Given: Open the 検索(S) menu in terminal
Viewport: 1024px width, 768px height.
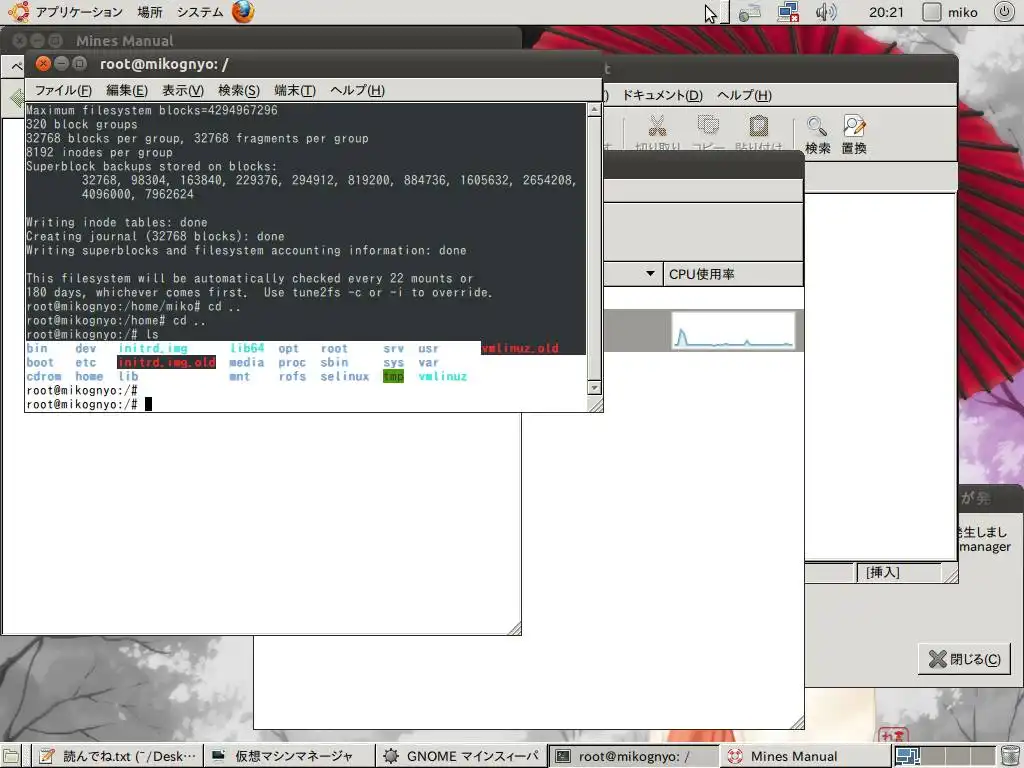Looking at the screenshot, I should [x=239, y=90].
